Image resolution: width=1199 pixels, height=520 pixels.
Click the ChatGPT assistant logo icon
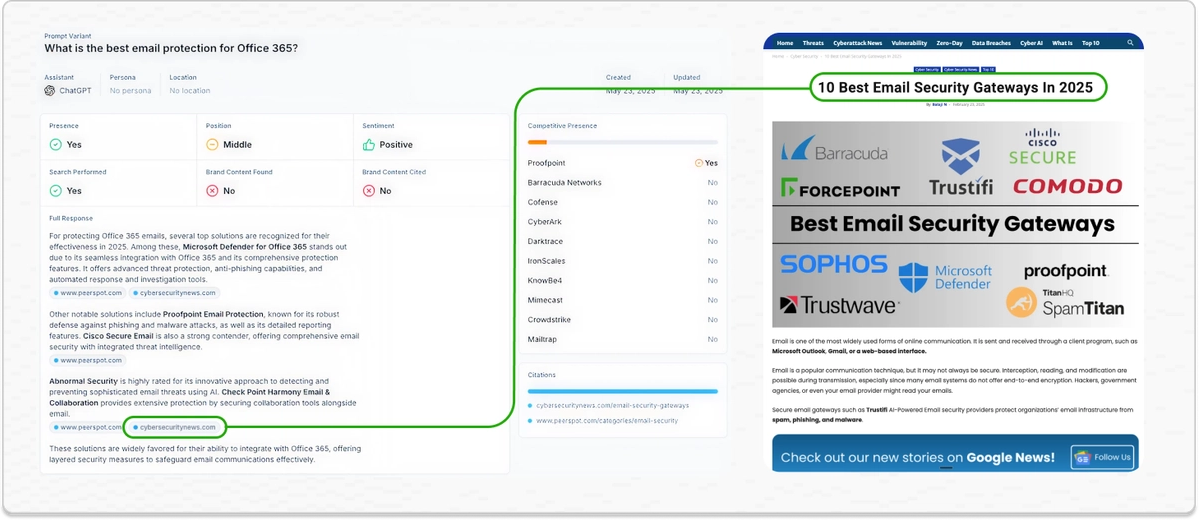point(50,90)
